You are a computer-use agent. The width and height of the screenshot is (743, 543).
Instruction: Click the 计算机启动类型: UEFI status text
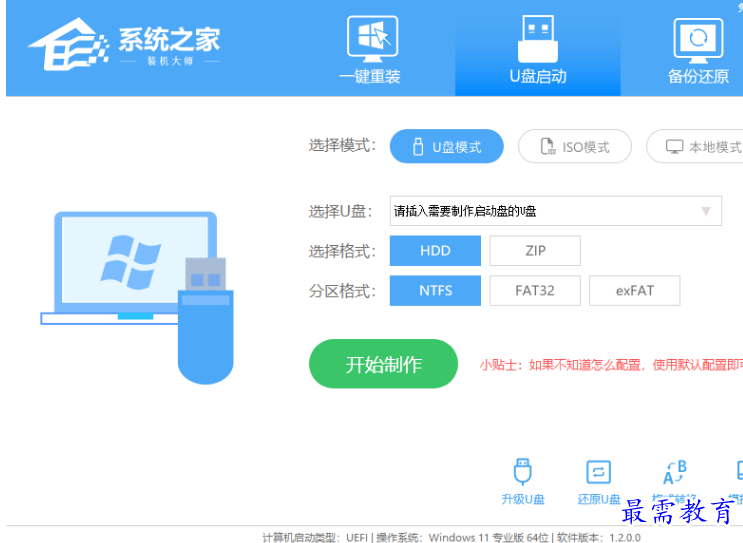click(x=315, y=538)
